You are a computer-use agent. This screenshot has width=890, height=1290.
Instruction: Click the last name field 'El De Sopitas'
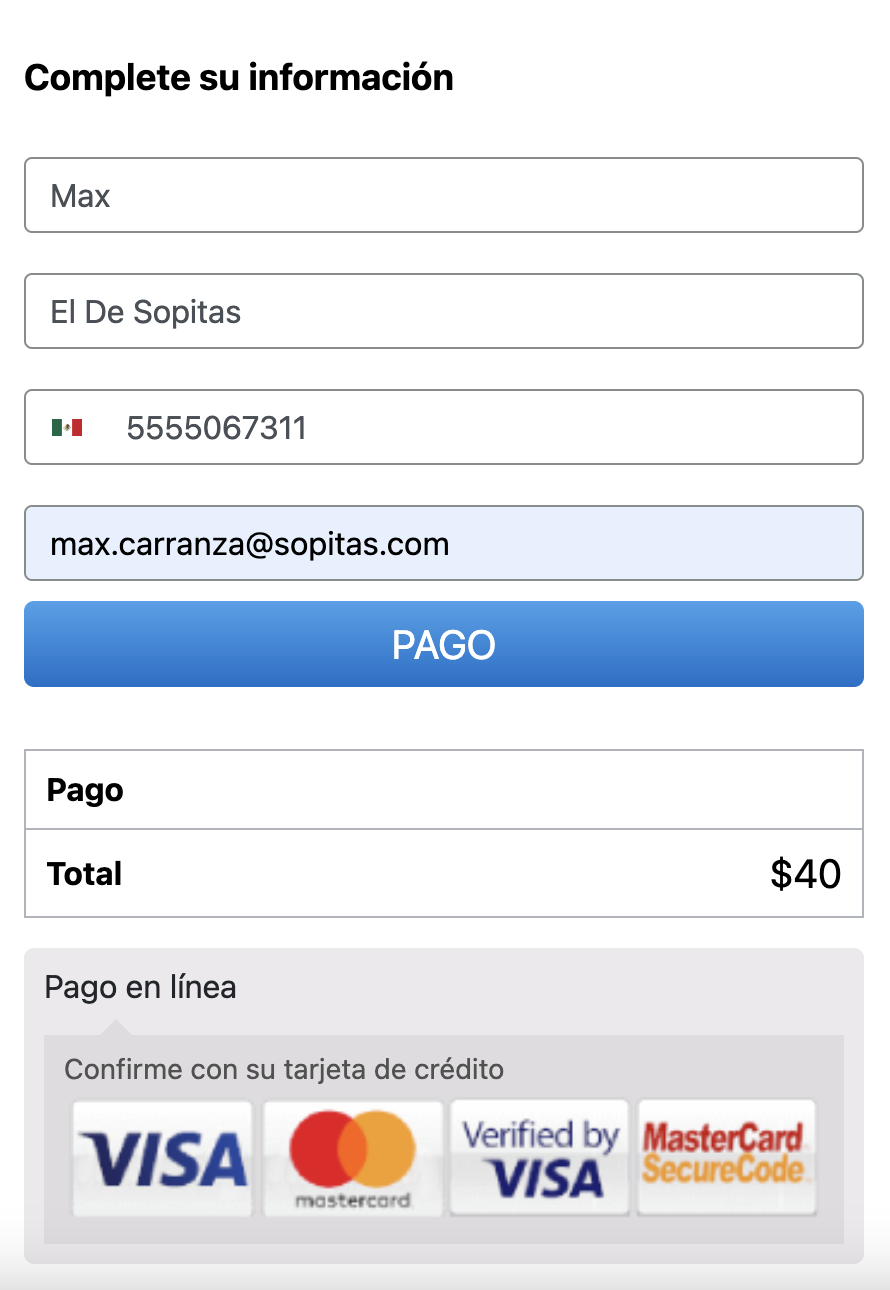443,312
